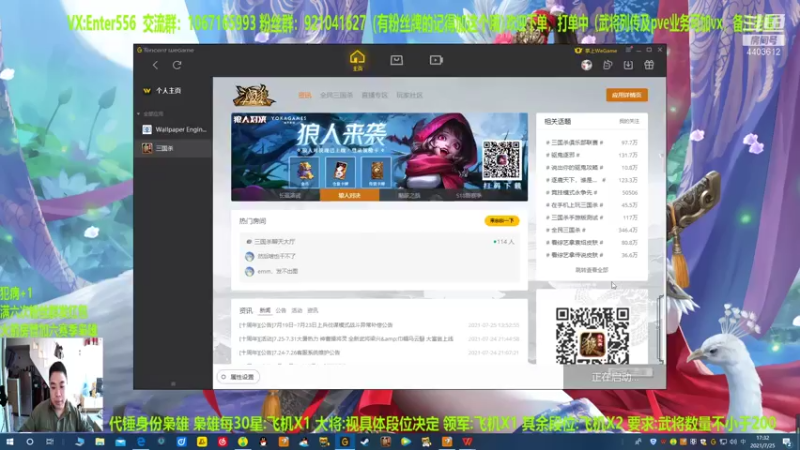Select the 狼人对决 banner tab
This screenshot has width=800, height=450.
pyautogui.click(x=349, y=195)
